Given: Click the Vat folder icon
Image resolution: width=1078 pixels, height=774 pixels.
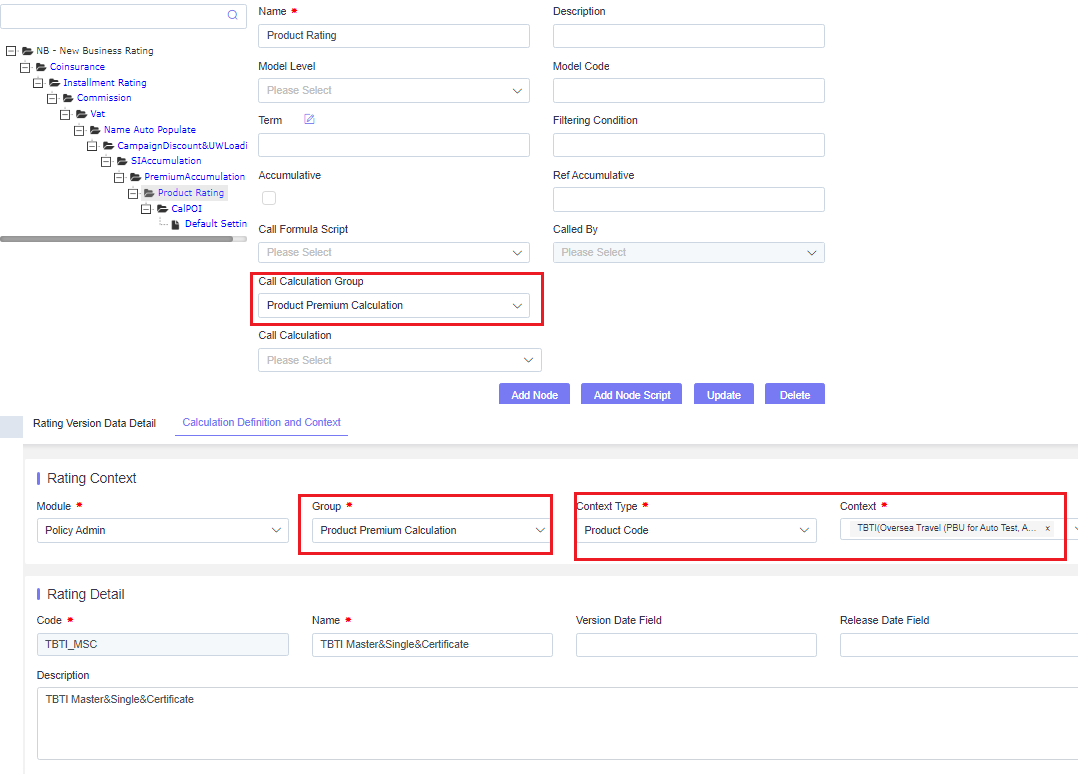Looking at the screenshot, I should pos(82,114).
